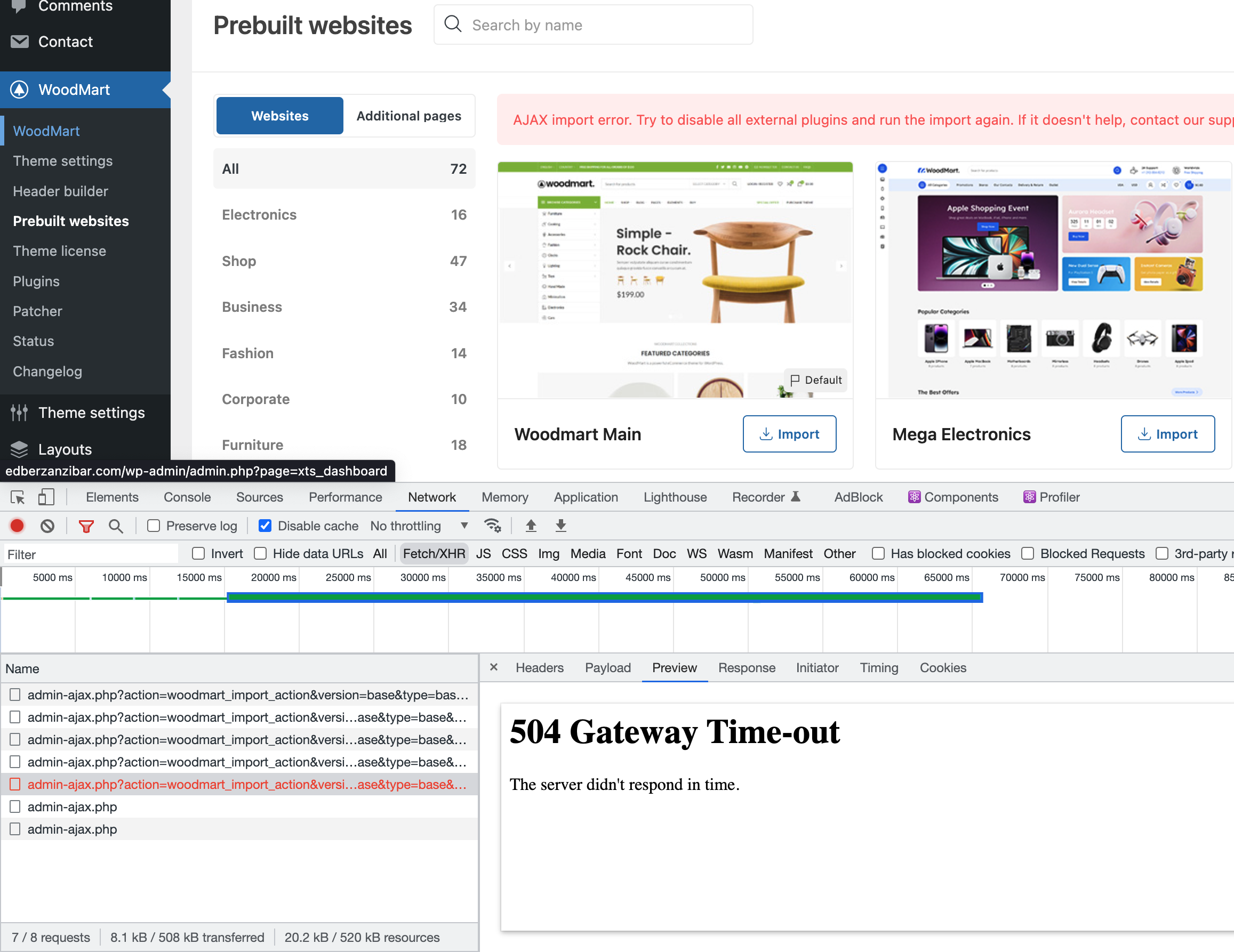
Task: Stop recording network log red button
Action: point(17,526)
